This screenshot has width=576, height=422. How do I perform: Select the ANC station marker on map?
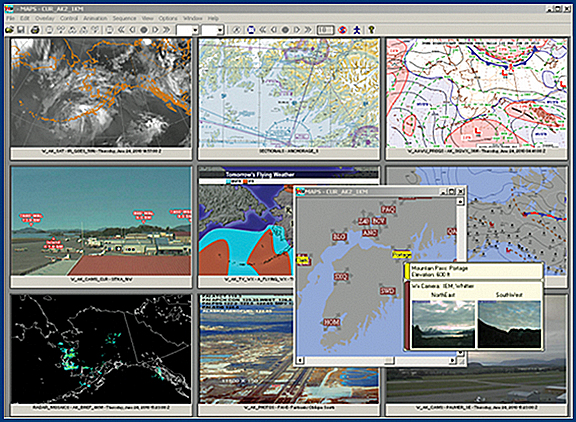[x=370, y=233]
